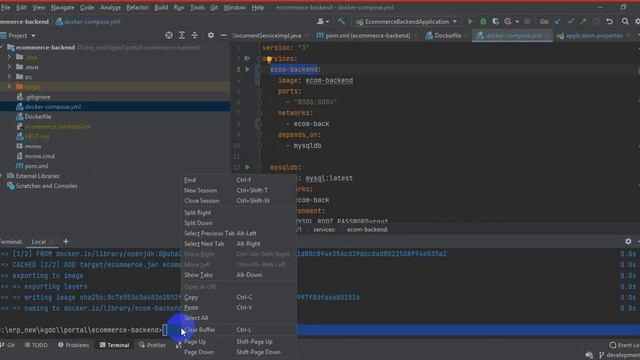
Task: Run services gutter icon on line 2
Action: [x=247, y=59]
